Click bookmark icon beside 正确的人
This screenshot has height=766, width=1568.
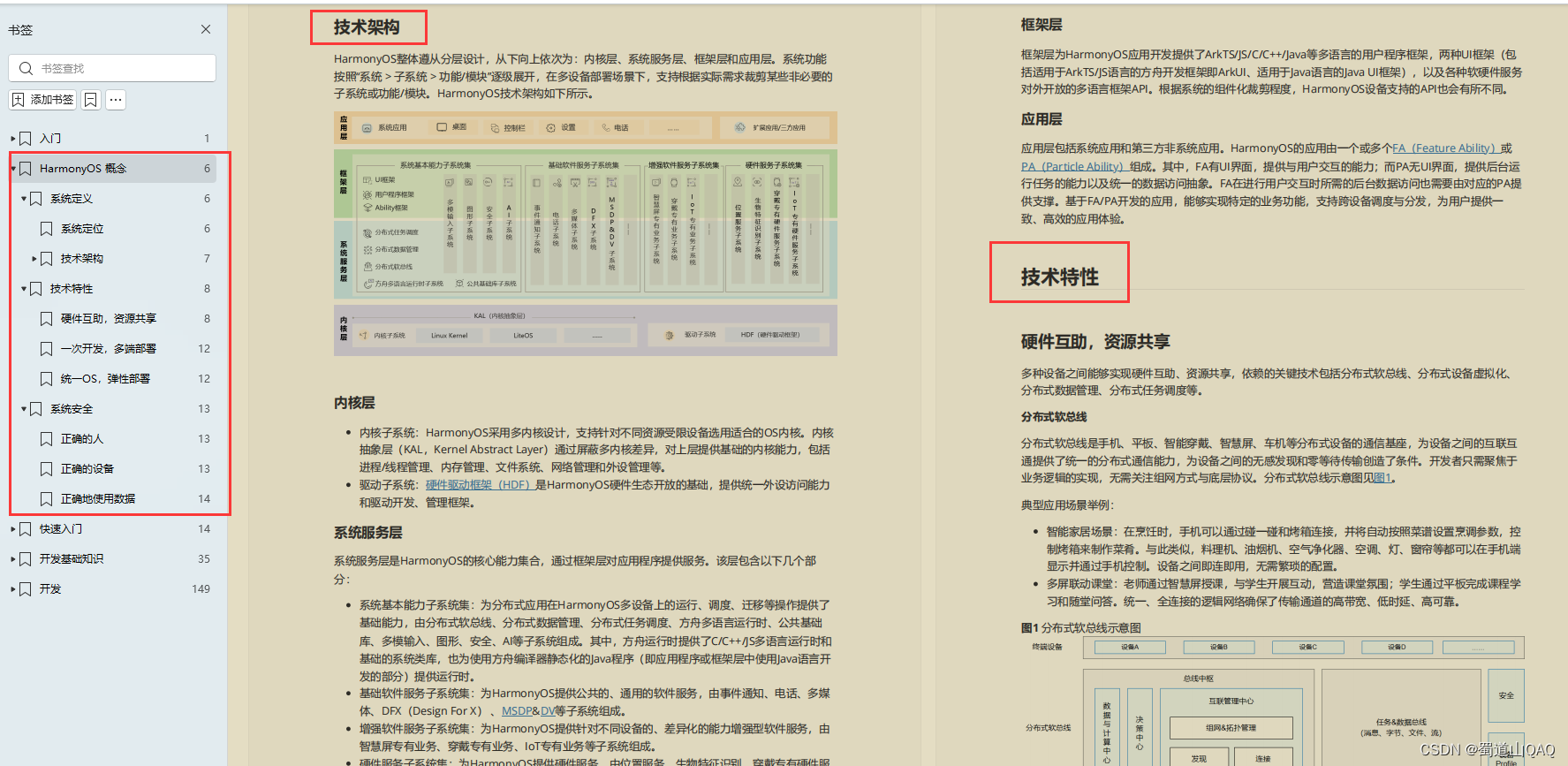47,439
